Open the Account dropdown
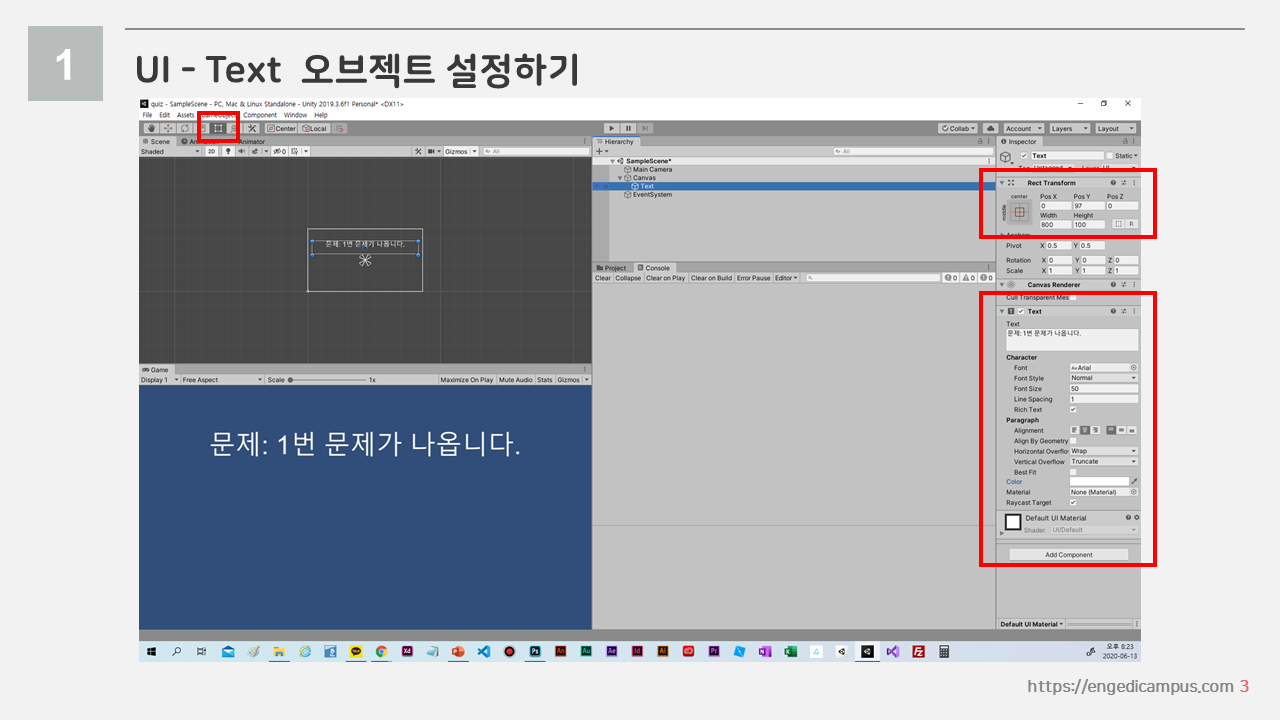1280x720 pixels. click(x=1023, y=128)
